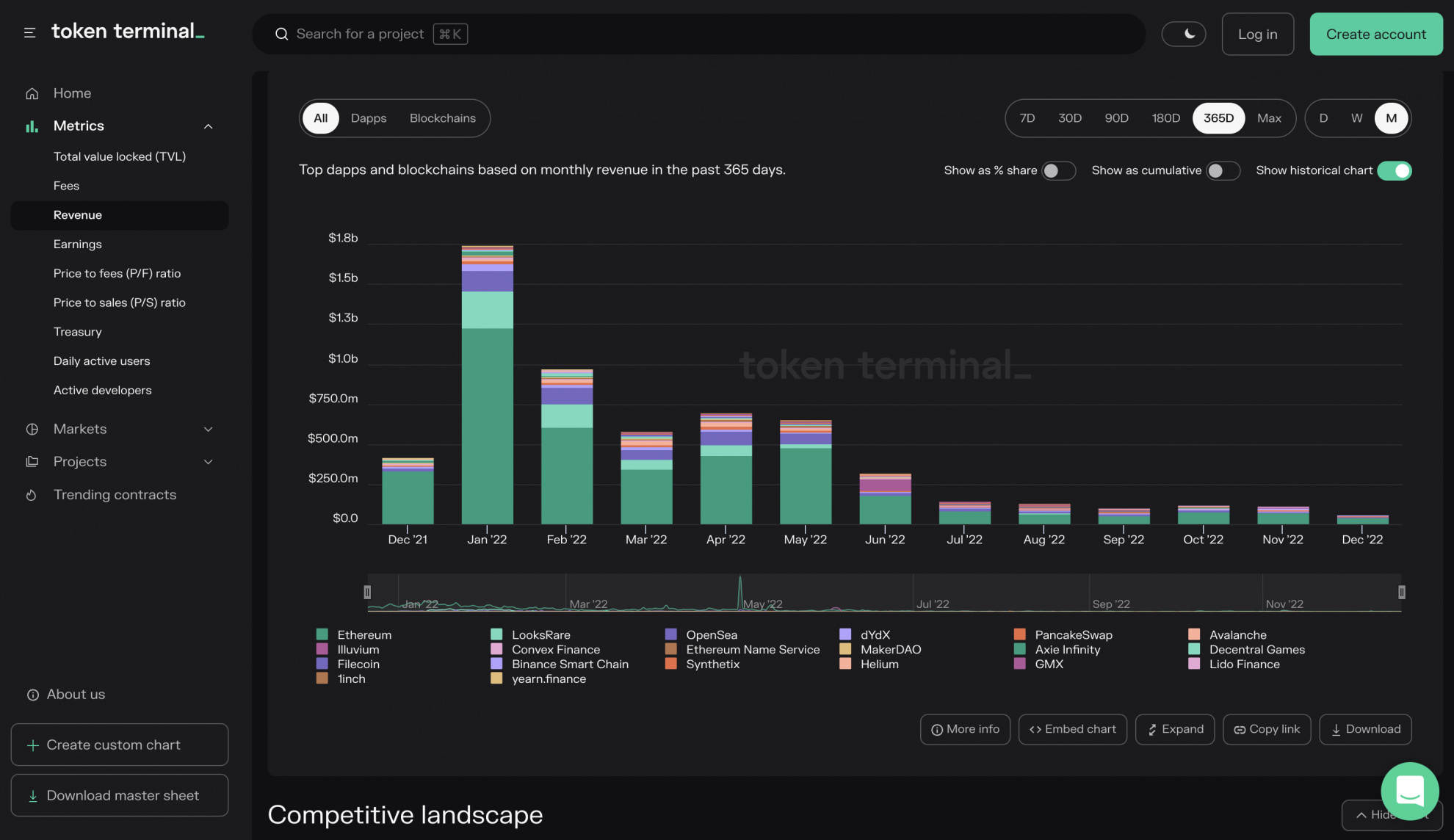Open the Total value locked (TVL) page

[x=119, y=156]
